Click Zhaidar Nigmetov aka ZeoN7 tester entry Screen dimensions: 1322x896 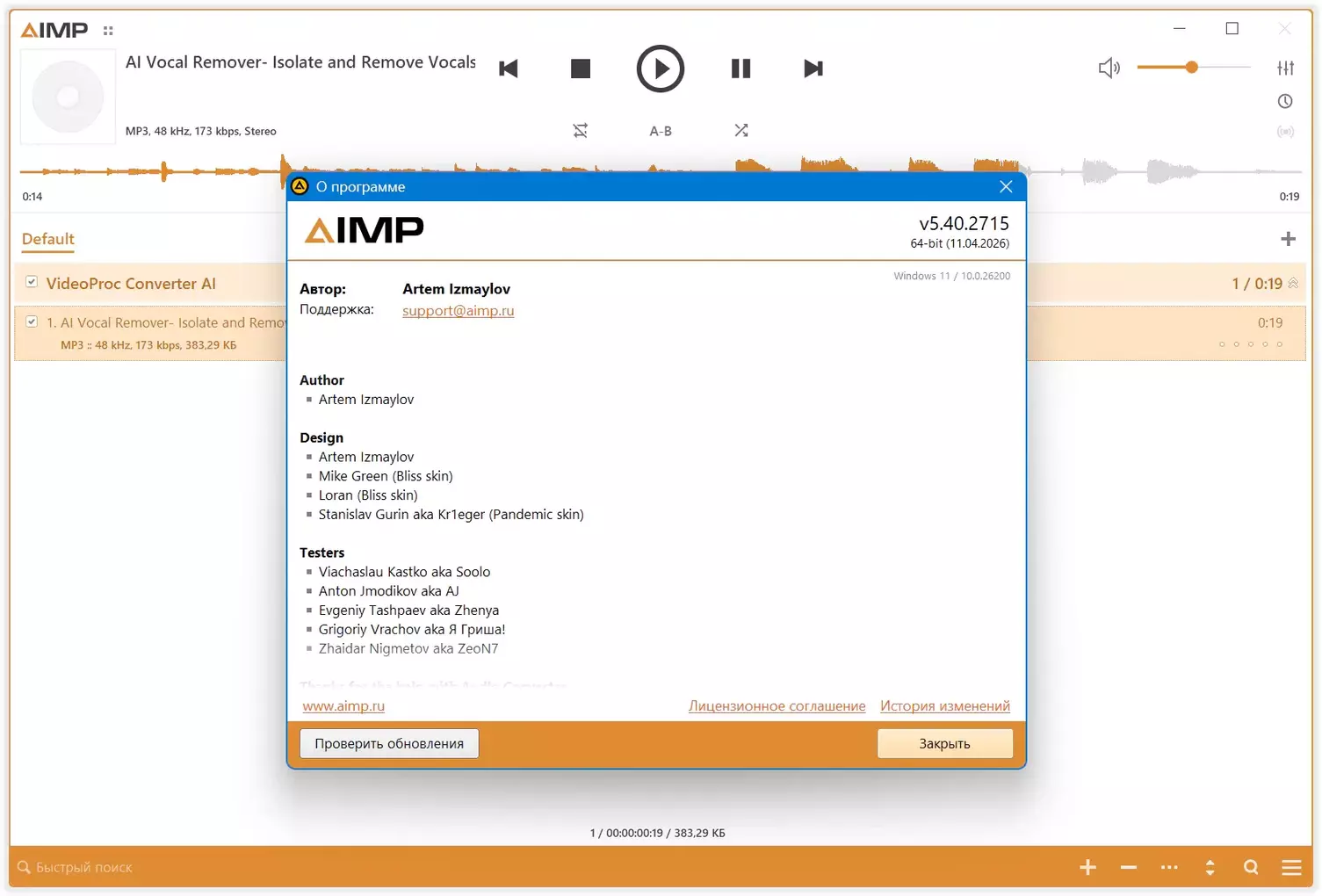point(408,649)
